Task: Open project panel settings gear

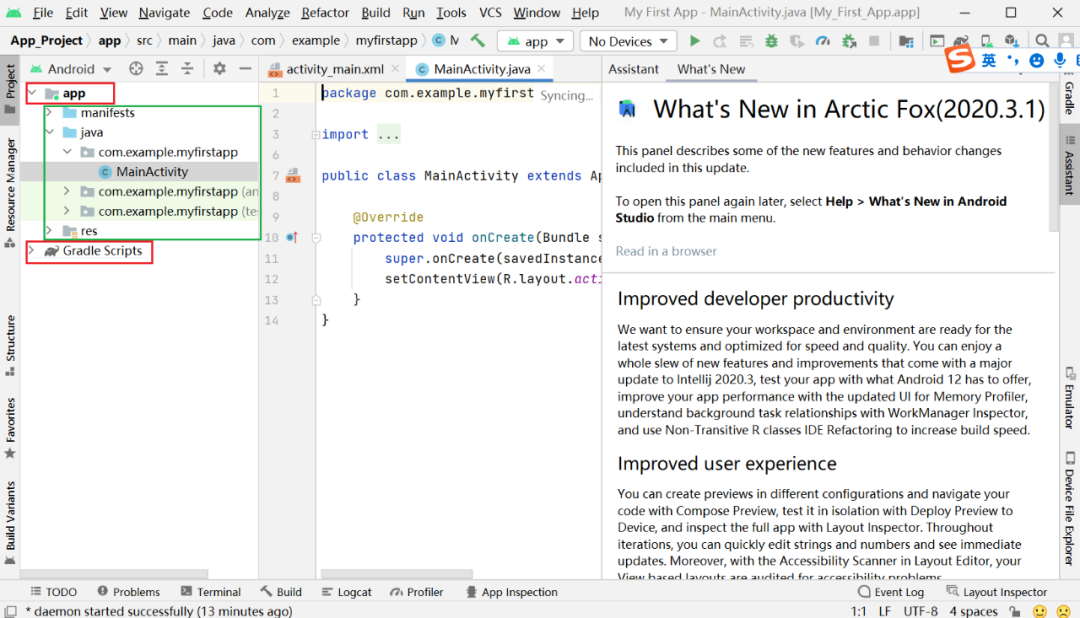Action: (219, 68)
